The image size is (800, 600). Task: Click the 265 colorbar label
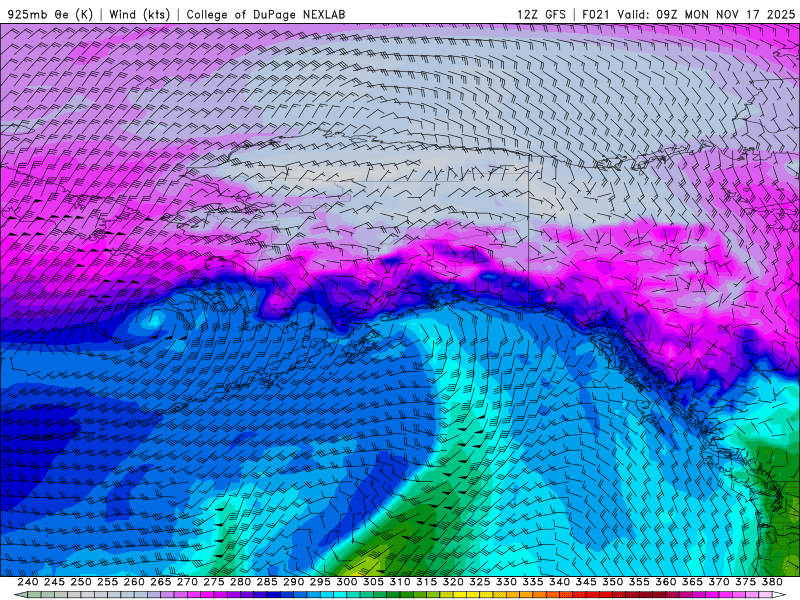pos(160,582)
